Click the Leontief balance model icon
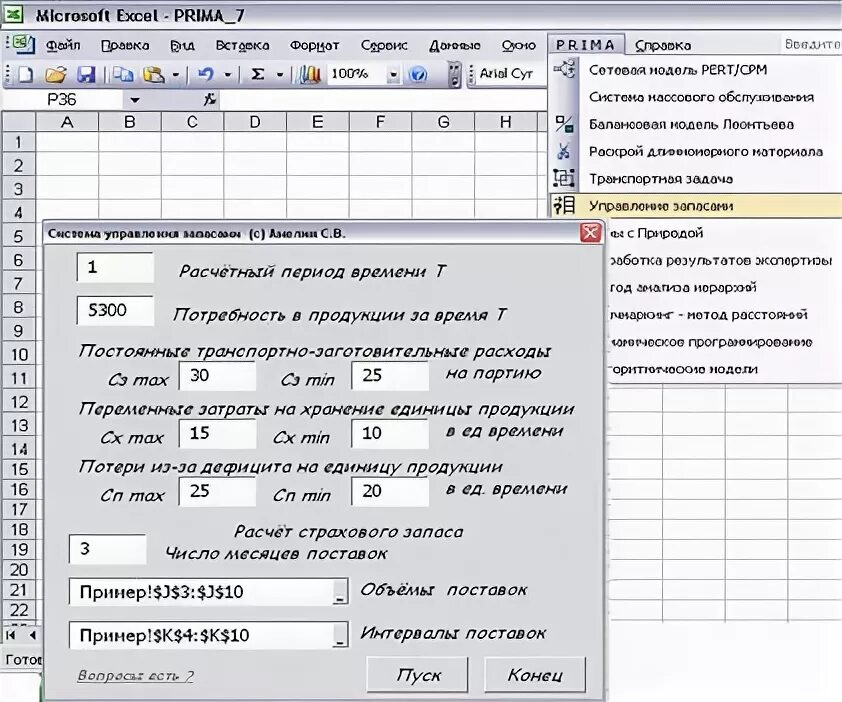 (x=564, y=124)
